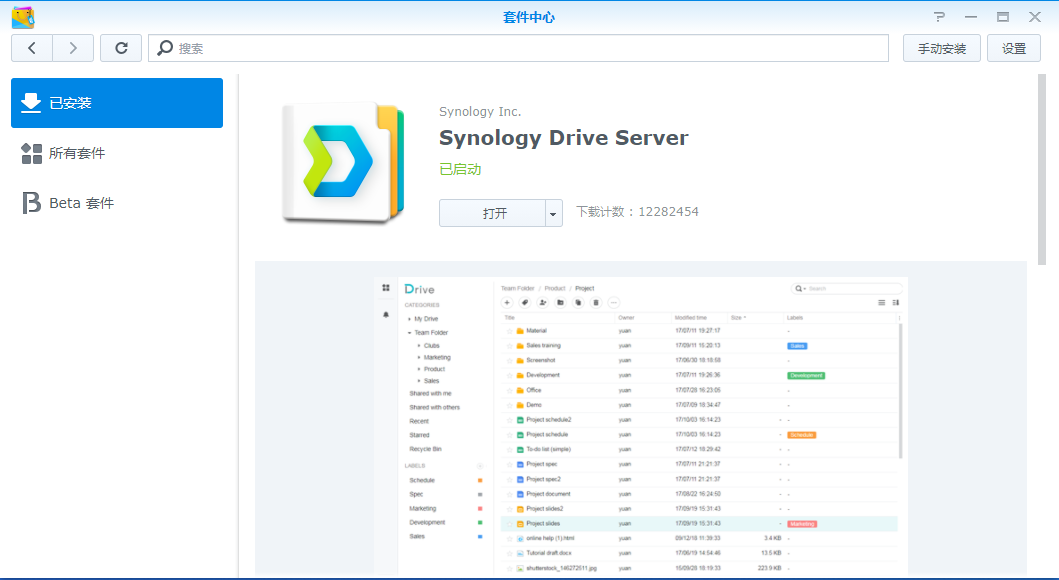Close the 套件中心 window
This screenshot has height=580, width=1059.
coord(1035,17)
